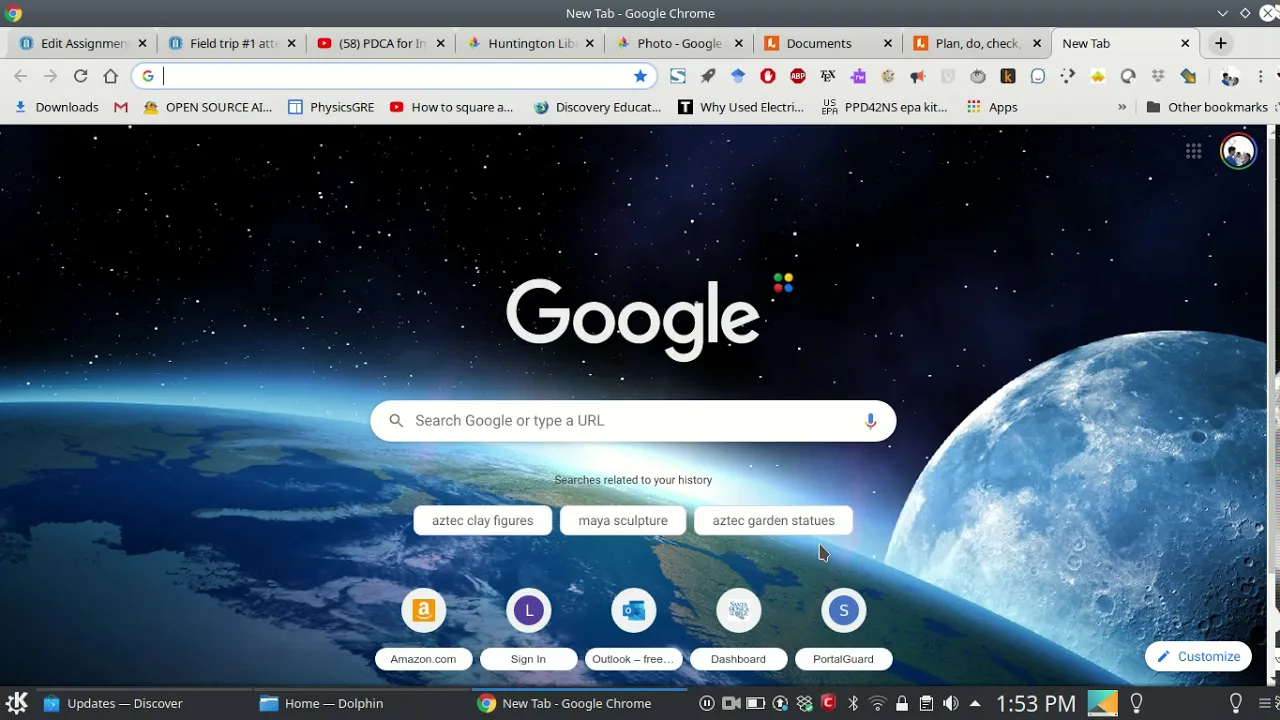
Task: Open the 'How to square a...' bookmark
Action: 452,107
